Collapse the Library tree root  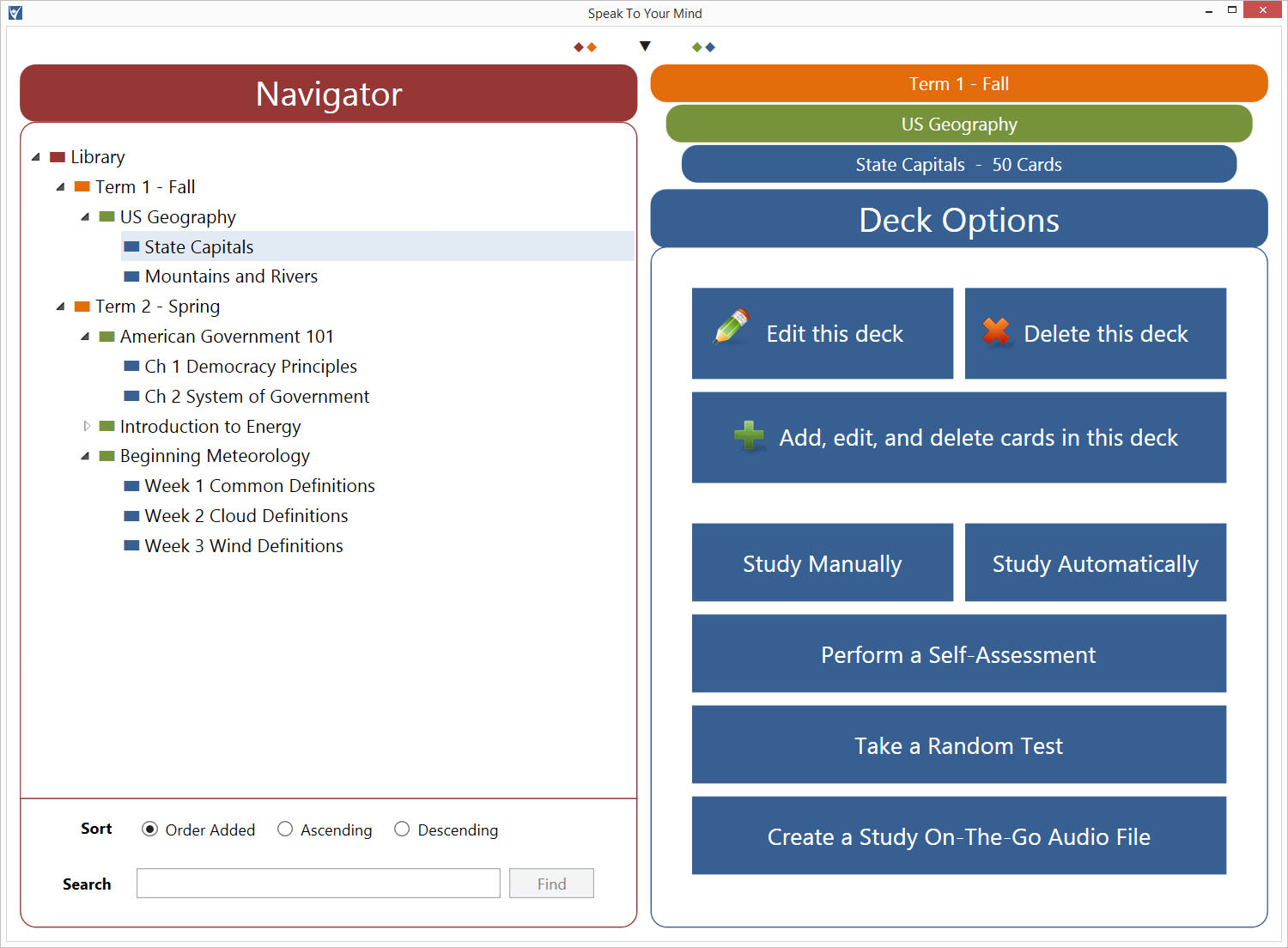point(35,157)
